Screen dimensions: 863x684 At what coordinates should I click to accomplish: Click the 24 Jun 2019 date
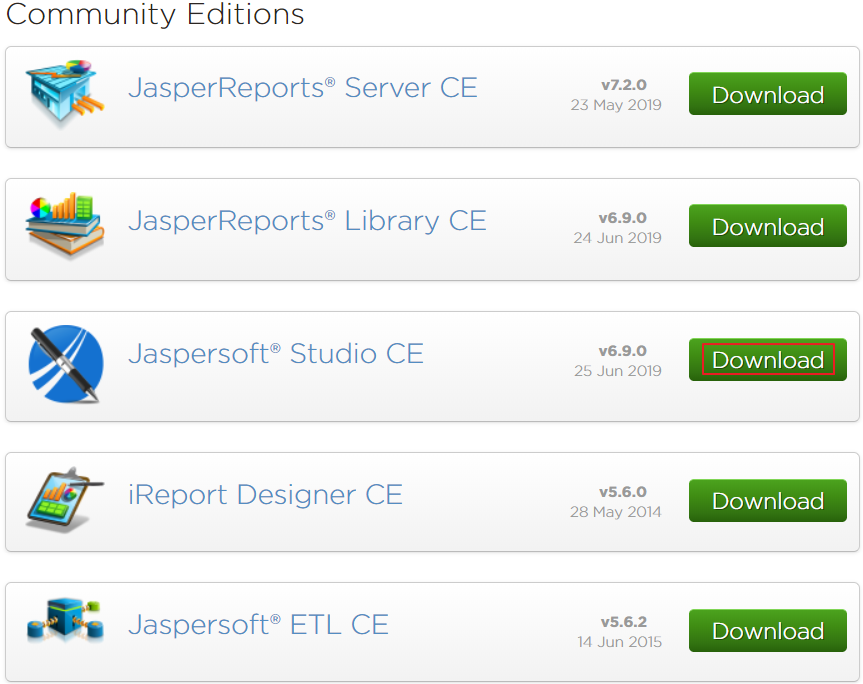pyautogui.click(x=617, y=238)
